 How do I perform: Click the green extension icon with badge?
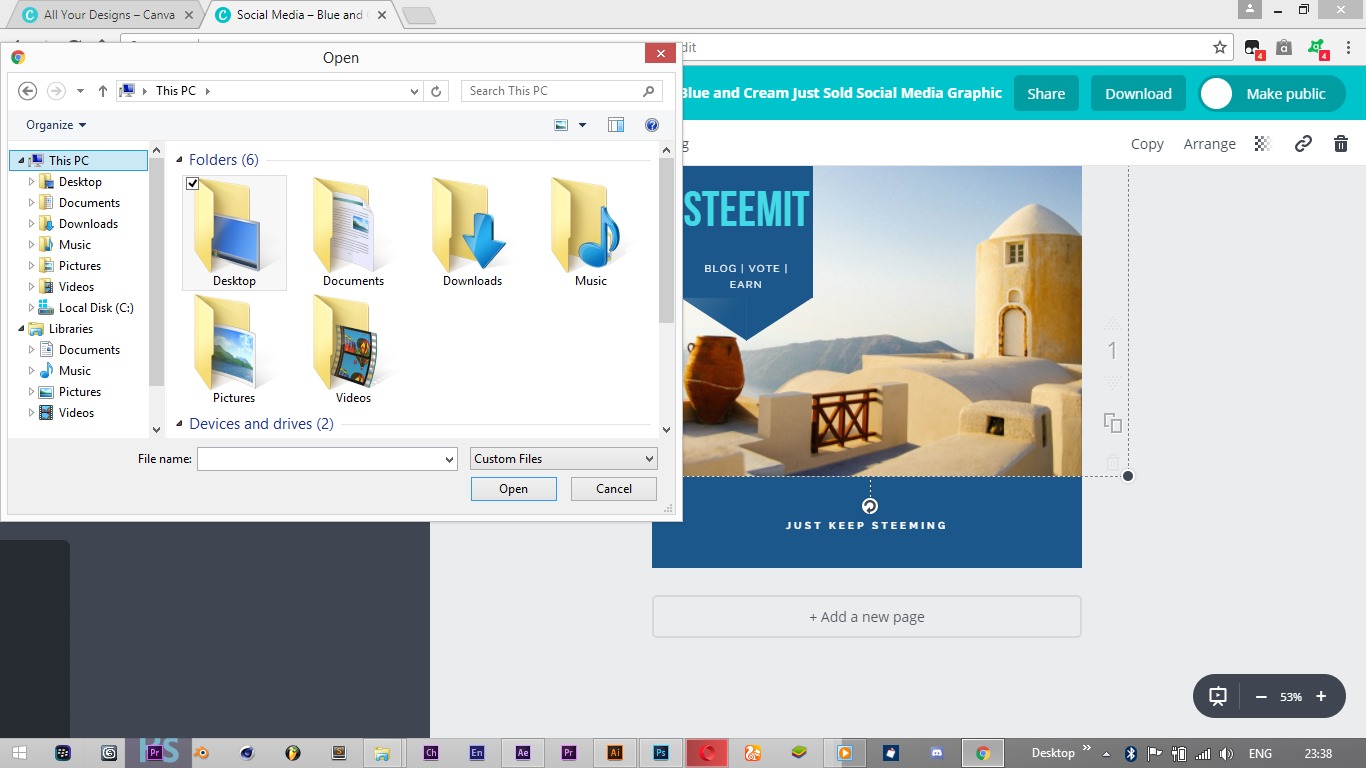coord(1317,48)
